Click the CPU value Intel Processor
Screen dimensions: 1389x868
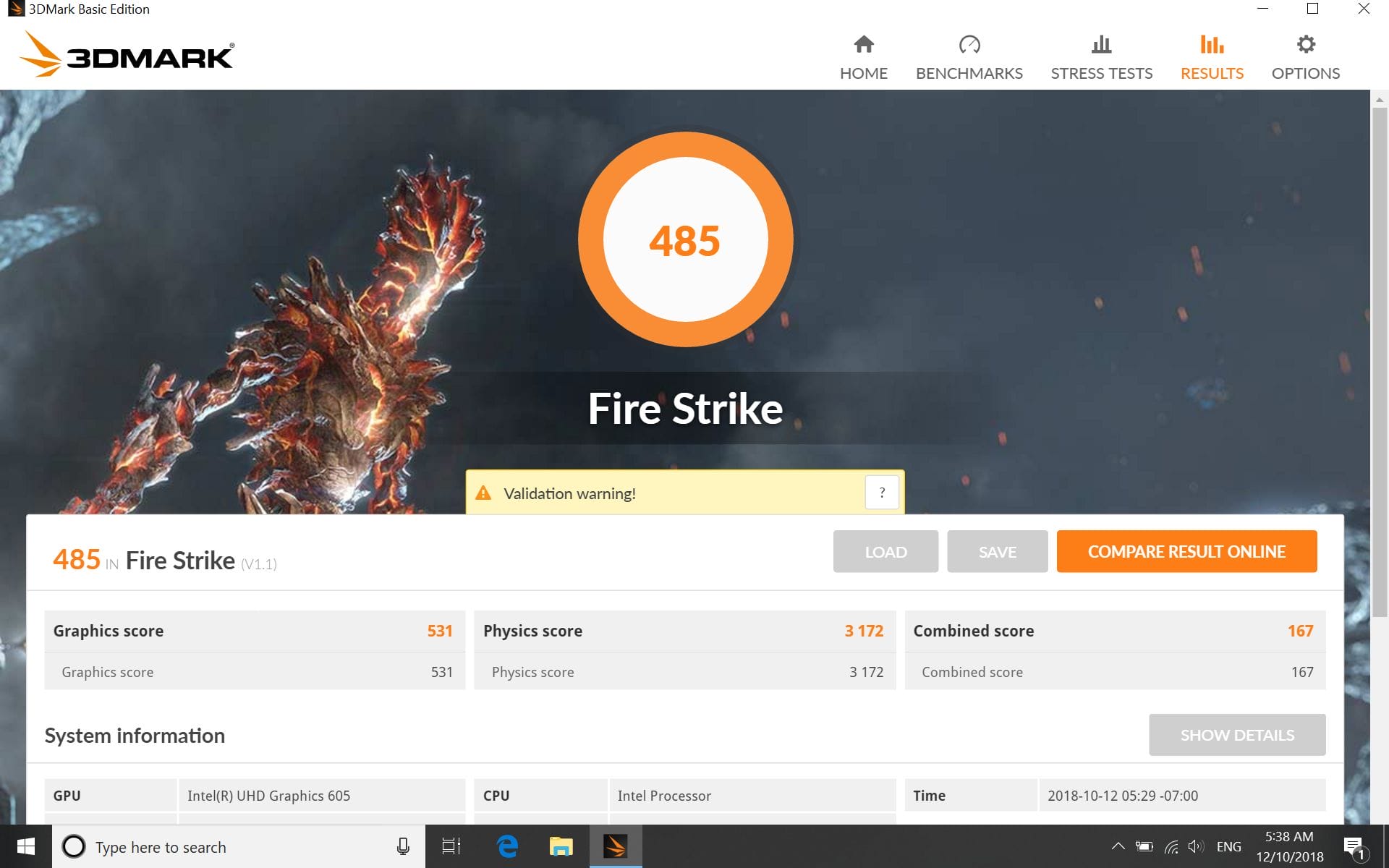(664, 796)
